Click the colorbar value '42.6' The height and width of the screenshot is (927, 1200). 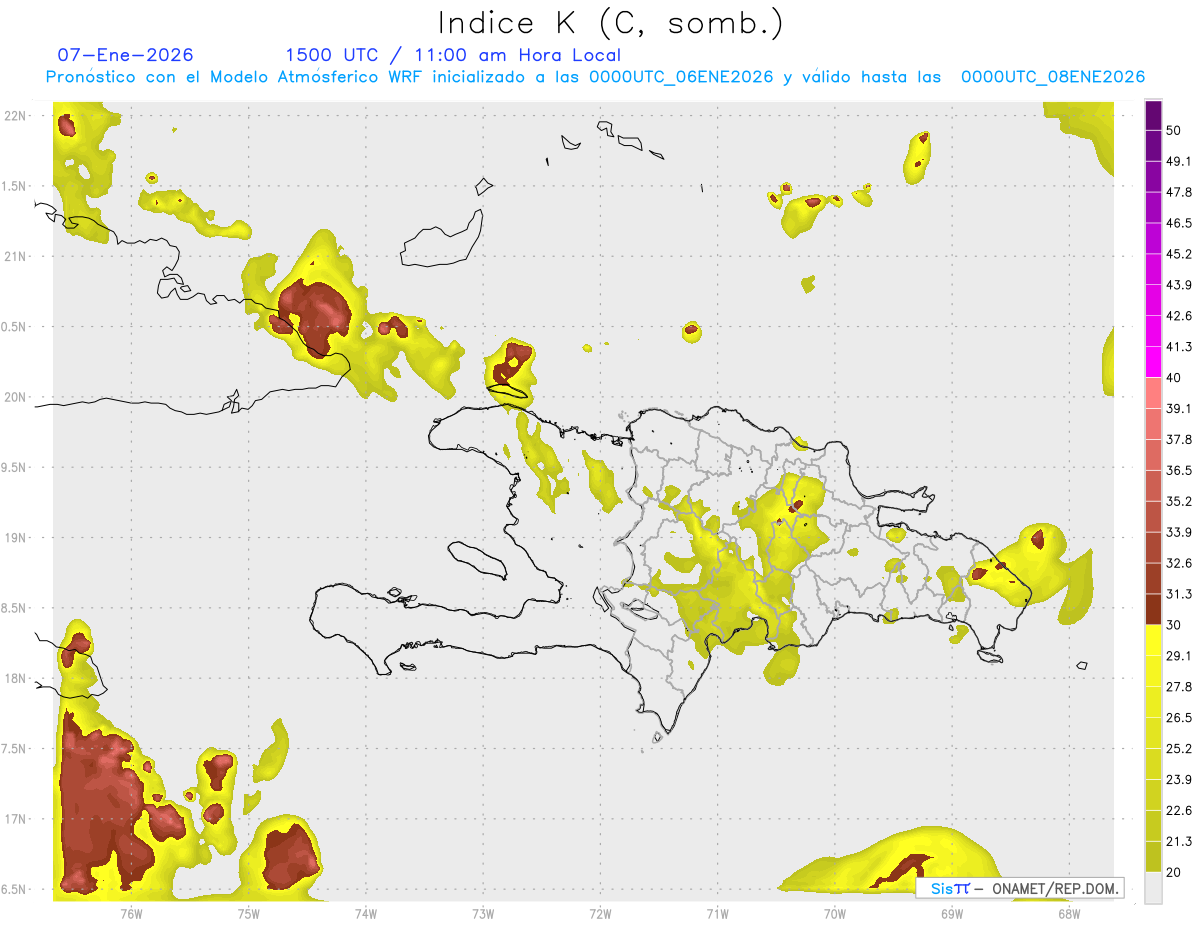click(1179, 316)
